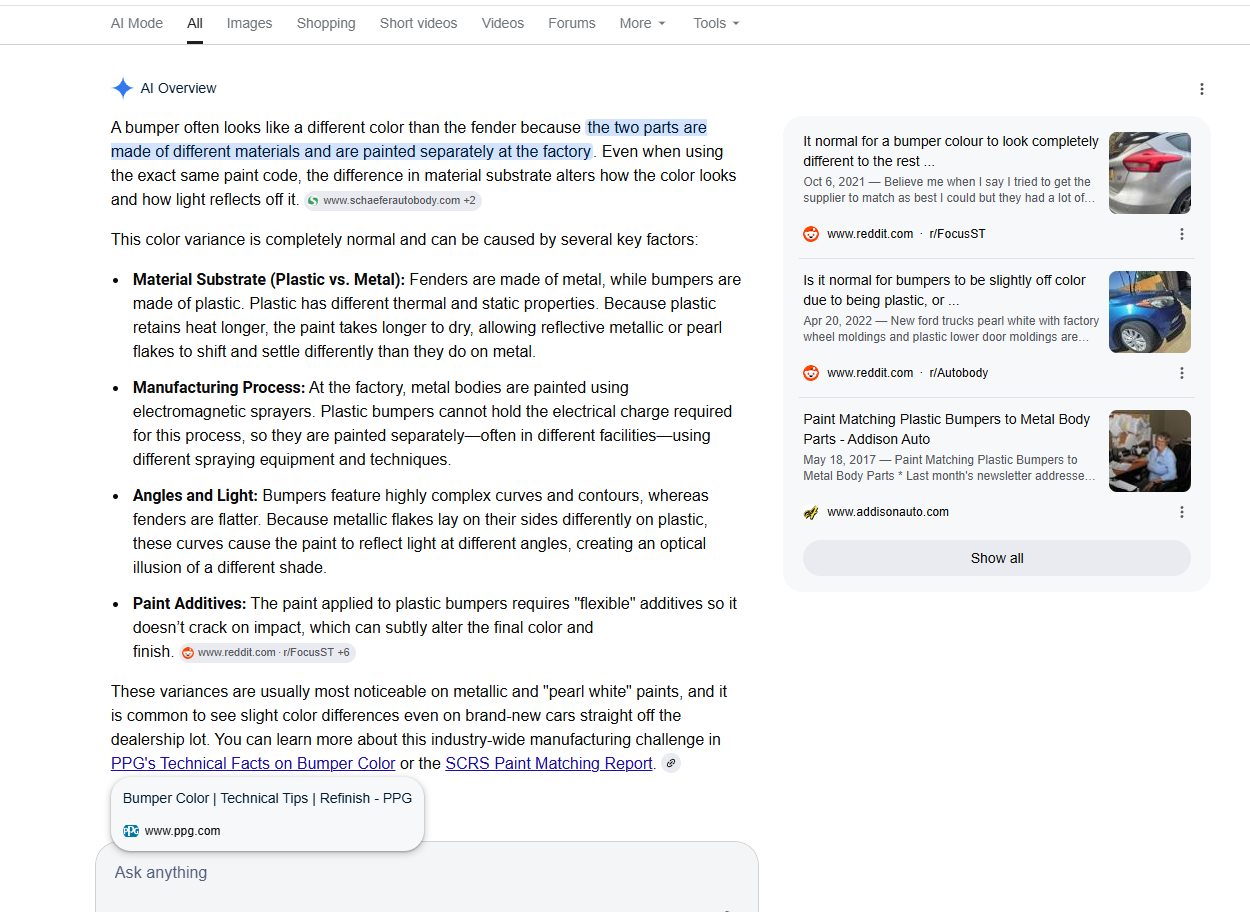
Task: Go to AI Mode tab
Action: coord(137,23)
